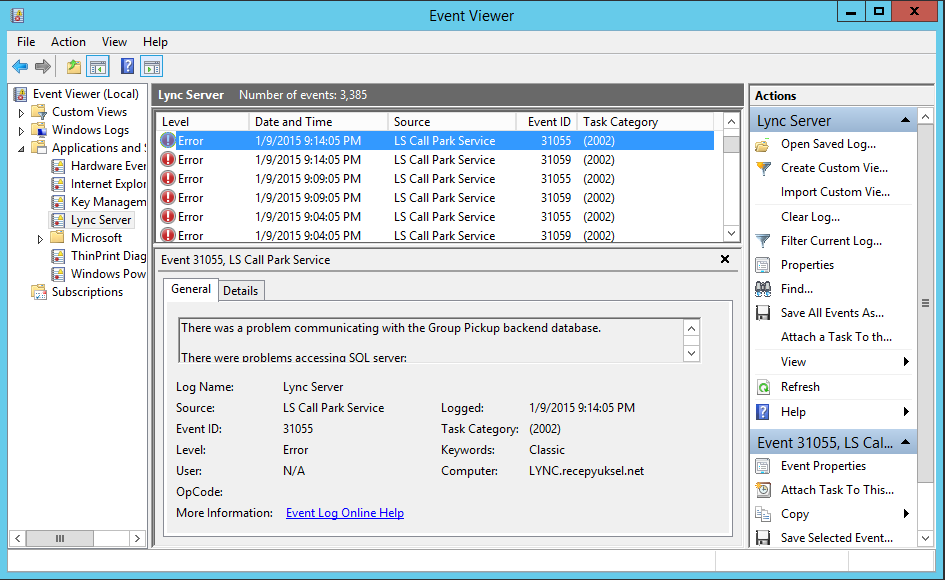Switch to the Details tab
Image resolution: width=945 pixels, height=580 pixels.
[x=240, y=291]
